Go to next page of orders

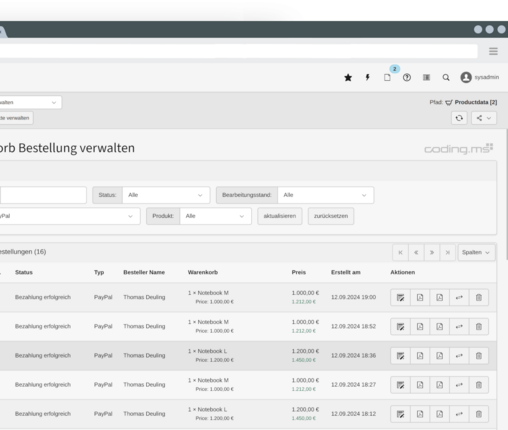432,252
